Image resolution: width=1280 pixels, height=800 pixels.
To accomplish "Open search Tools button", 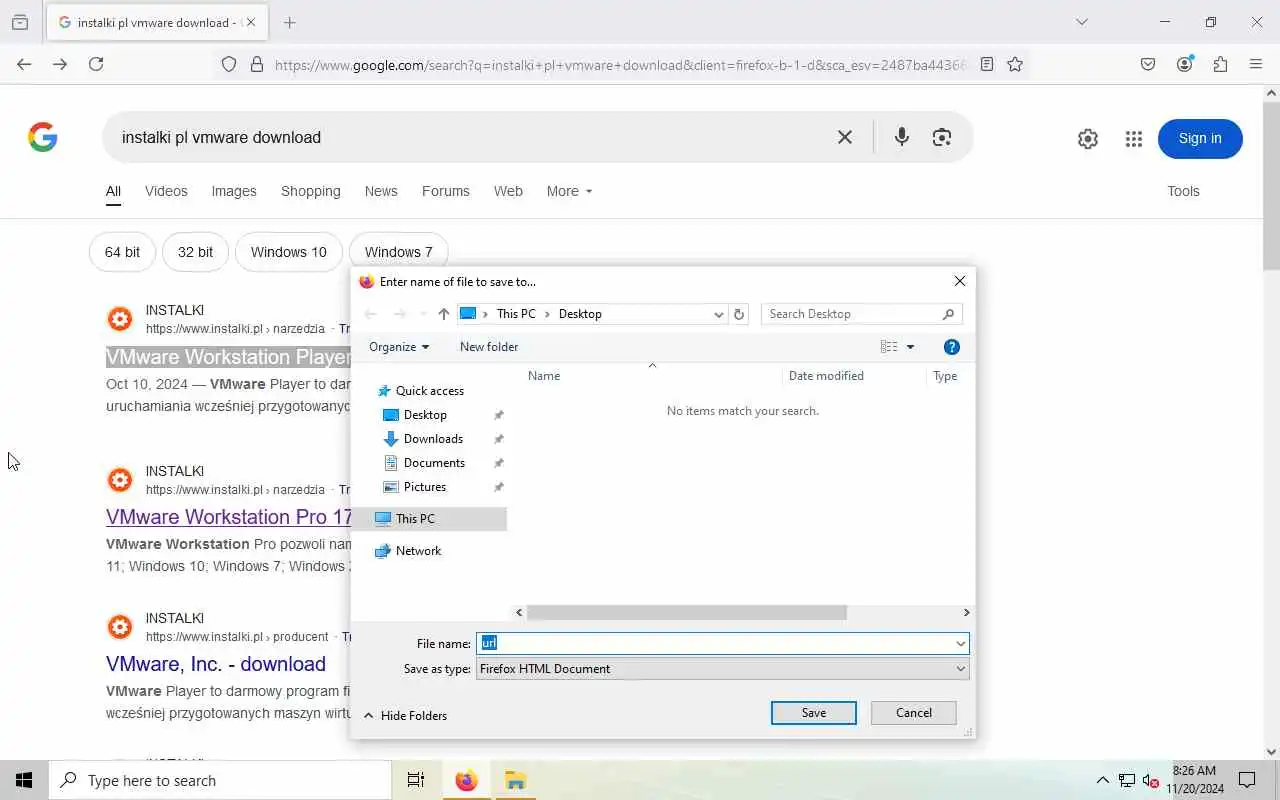I will (x=1183, y=191).
